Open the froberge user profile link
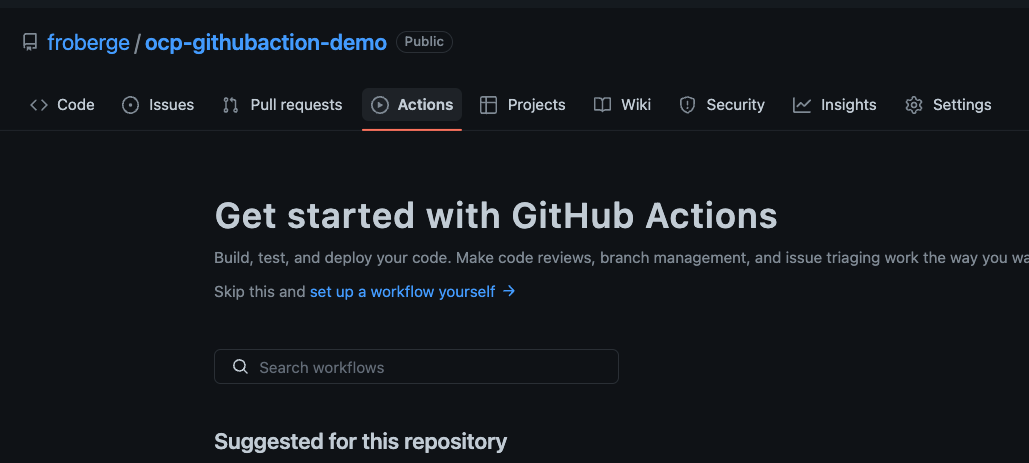The width and height of the screenshot is (1029, 463). 89,43
